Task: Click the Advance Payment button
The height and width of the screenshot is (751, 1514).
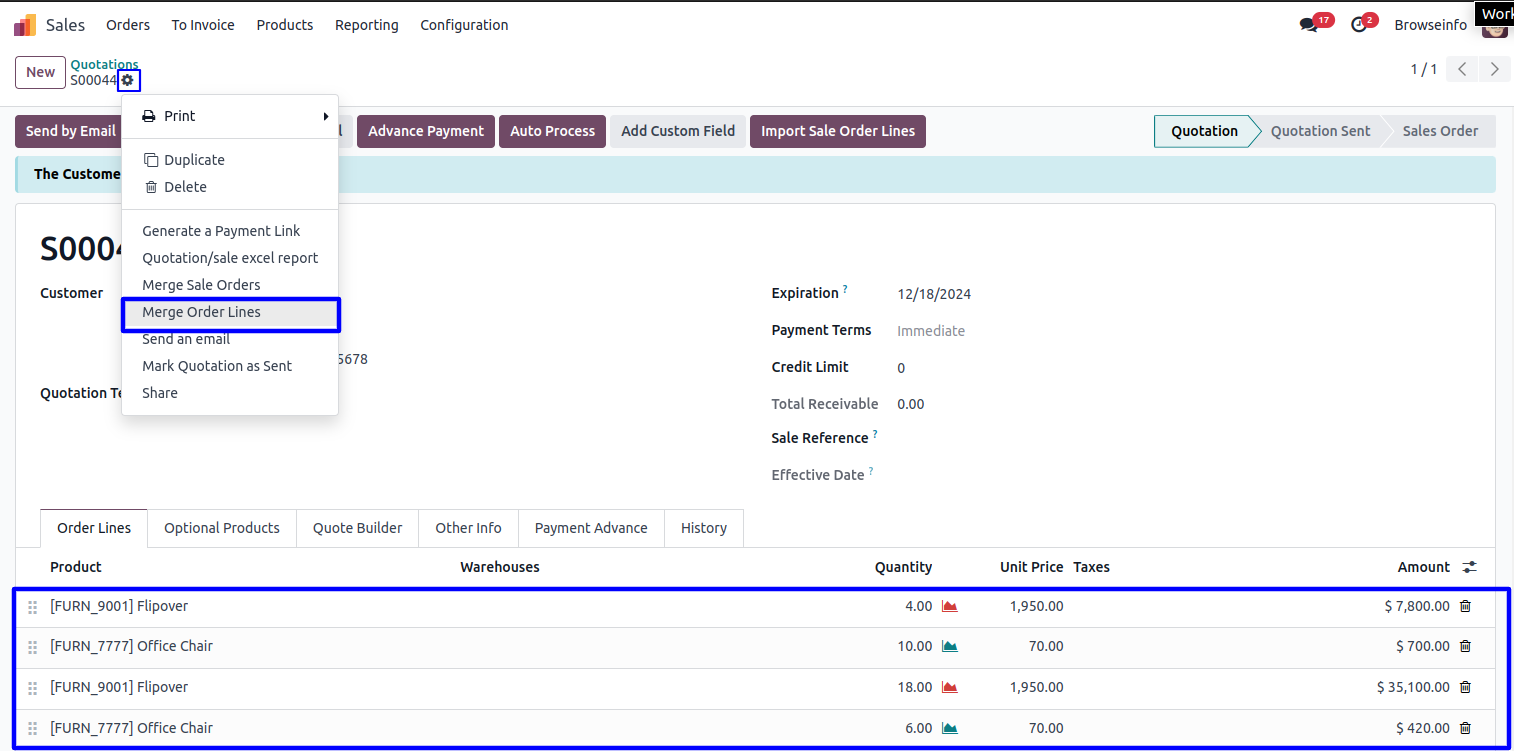Action: (426, 131)
